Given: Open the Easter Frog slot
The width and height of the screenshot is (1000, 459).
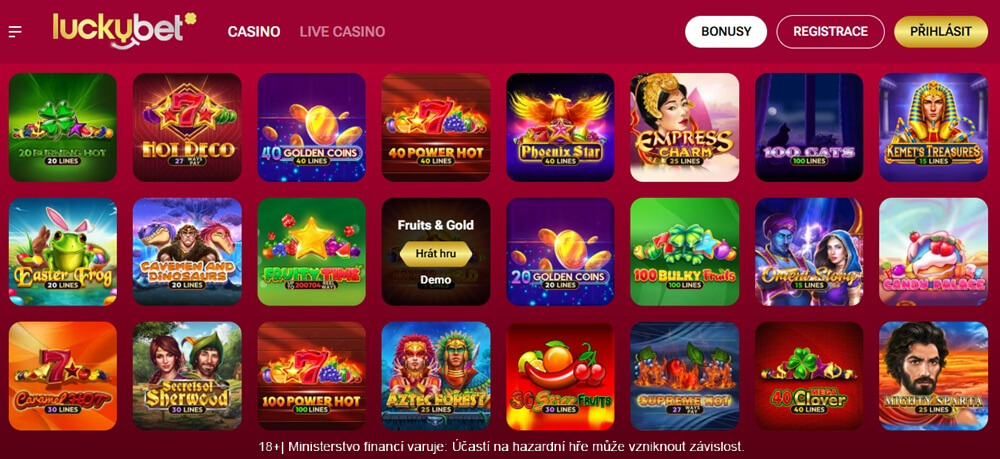Looking at the screenshot, I should point(62,252).
